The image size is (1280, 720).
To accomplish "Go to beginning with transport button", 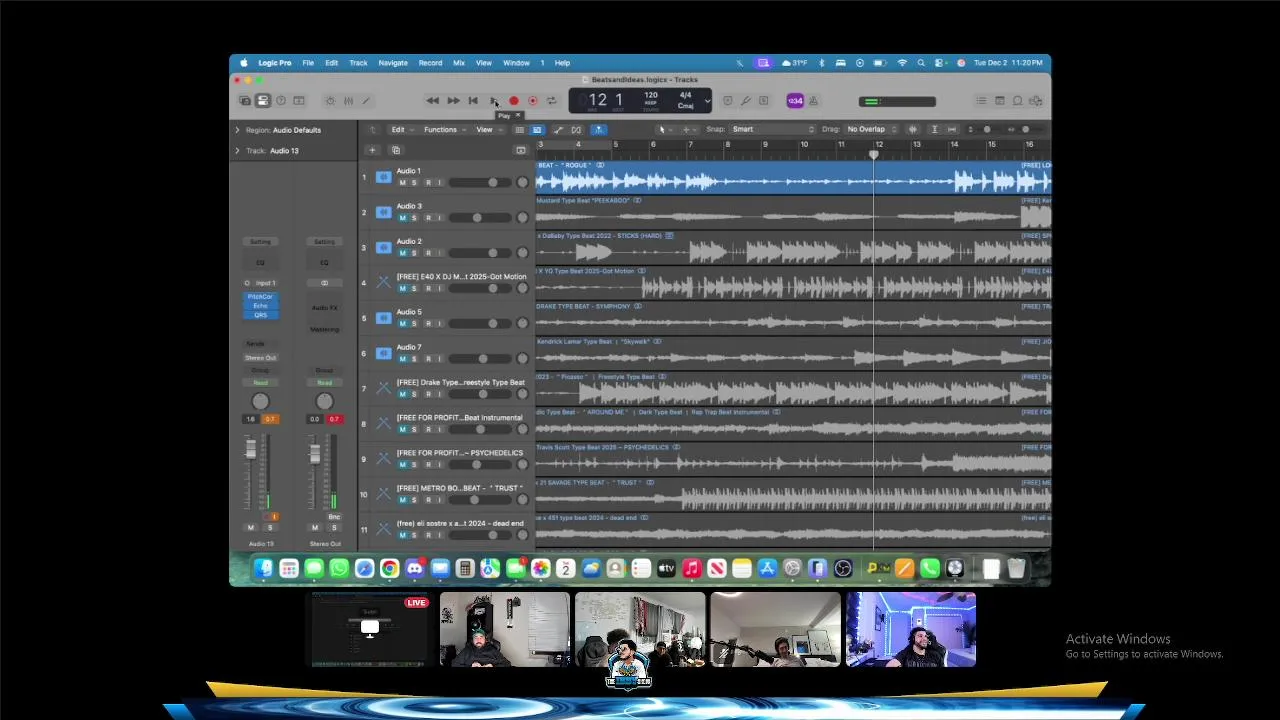I will pos(473,101).
